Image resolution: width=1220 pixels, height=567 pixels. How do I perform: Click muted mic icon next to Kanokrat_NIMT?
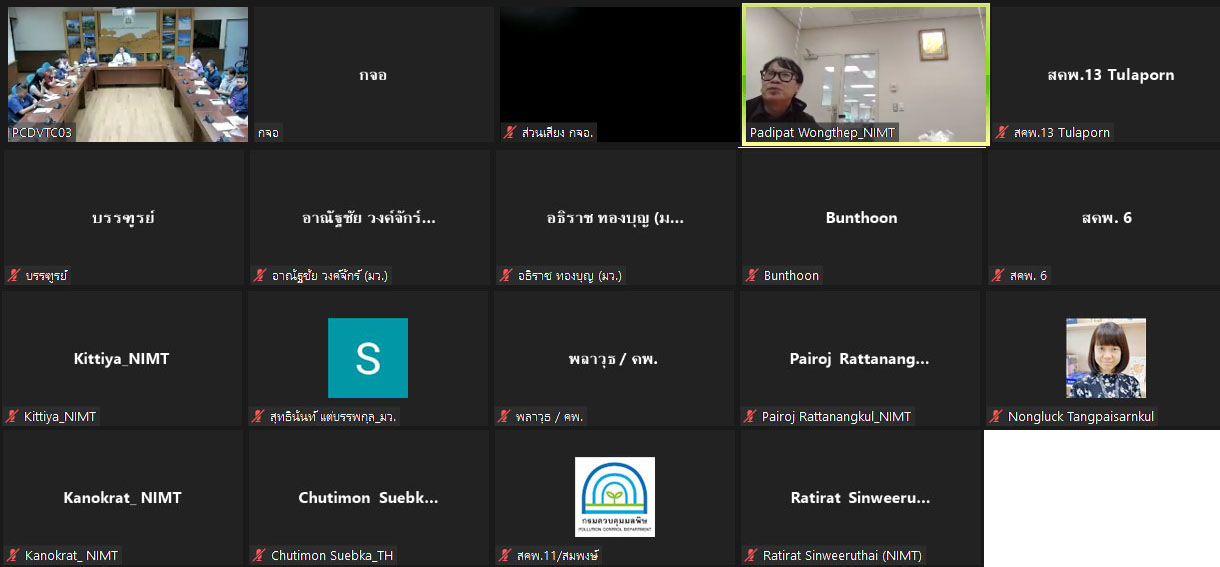[13, 556]
